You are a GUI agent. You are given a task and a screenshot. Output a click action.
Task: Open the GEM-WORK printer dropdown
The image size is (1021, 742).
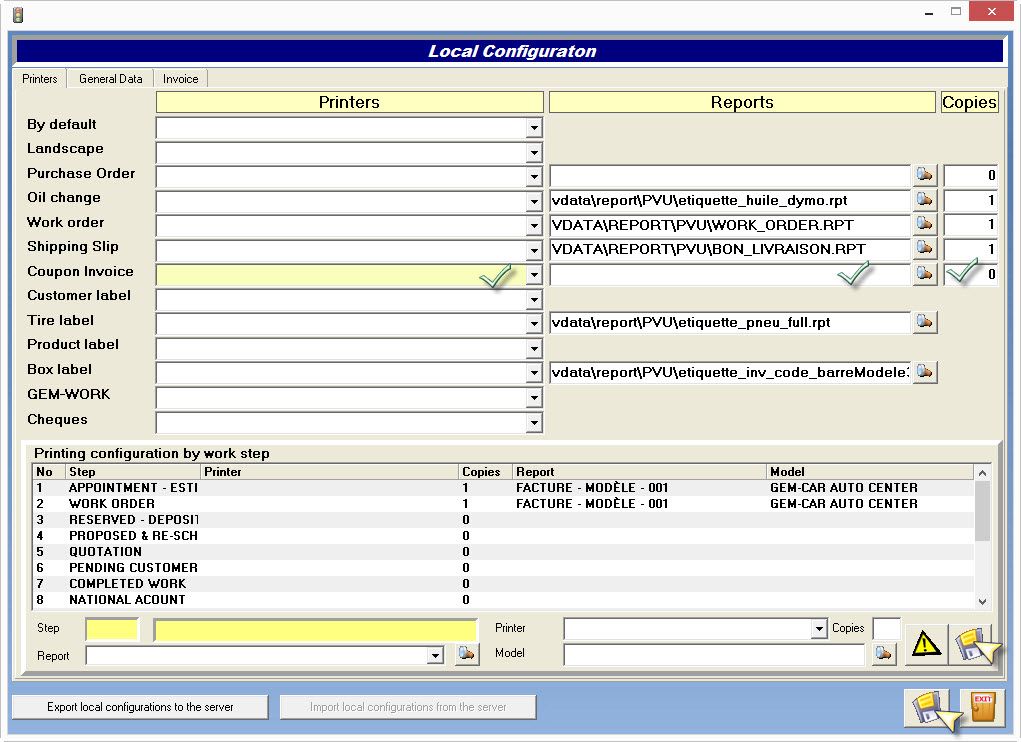[x=534, y=398]
